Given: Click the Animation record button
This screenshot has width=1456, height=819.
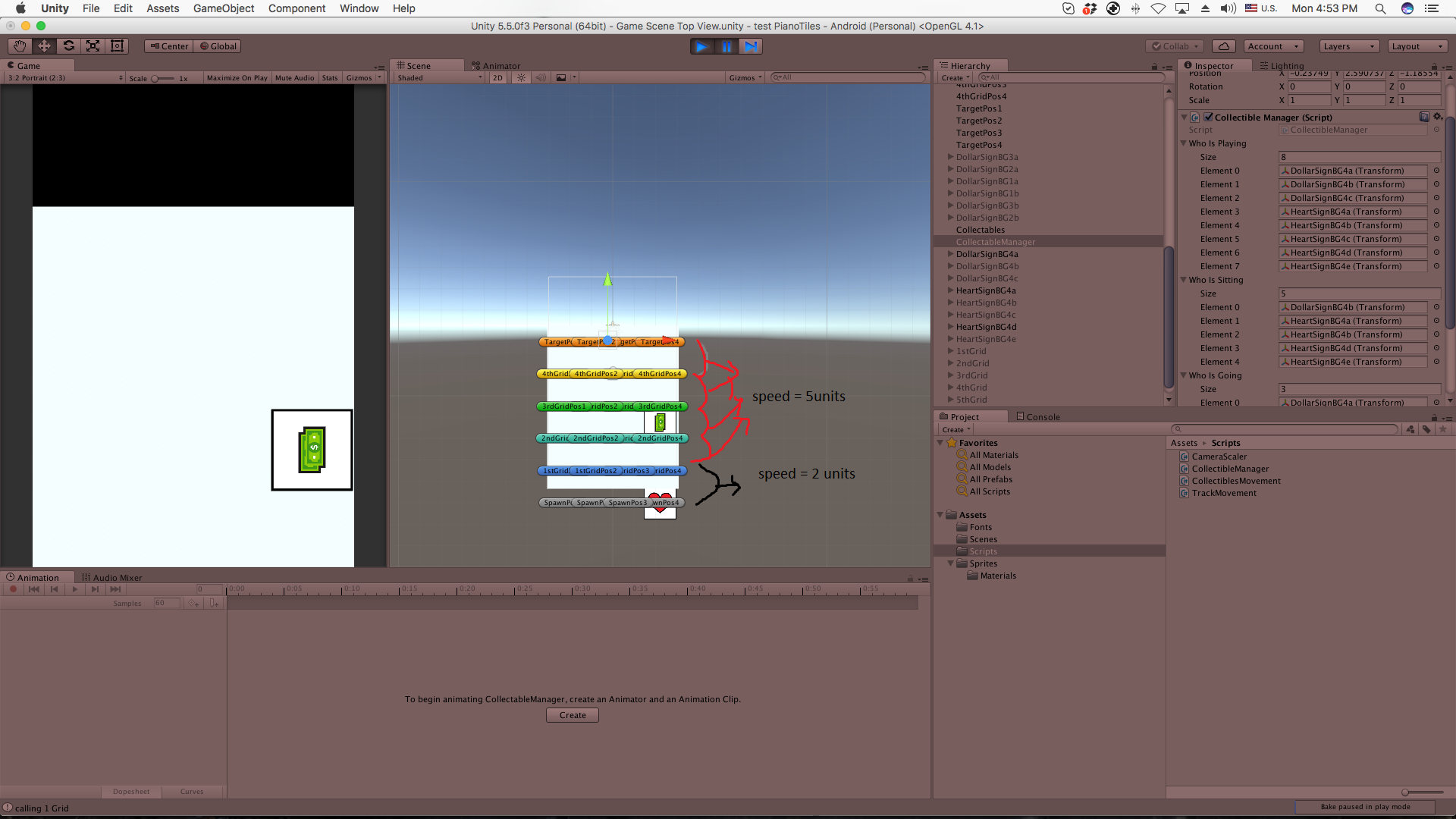Looking at the screenshot, I should point(13,589).
